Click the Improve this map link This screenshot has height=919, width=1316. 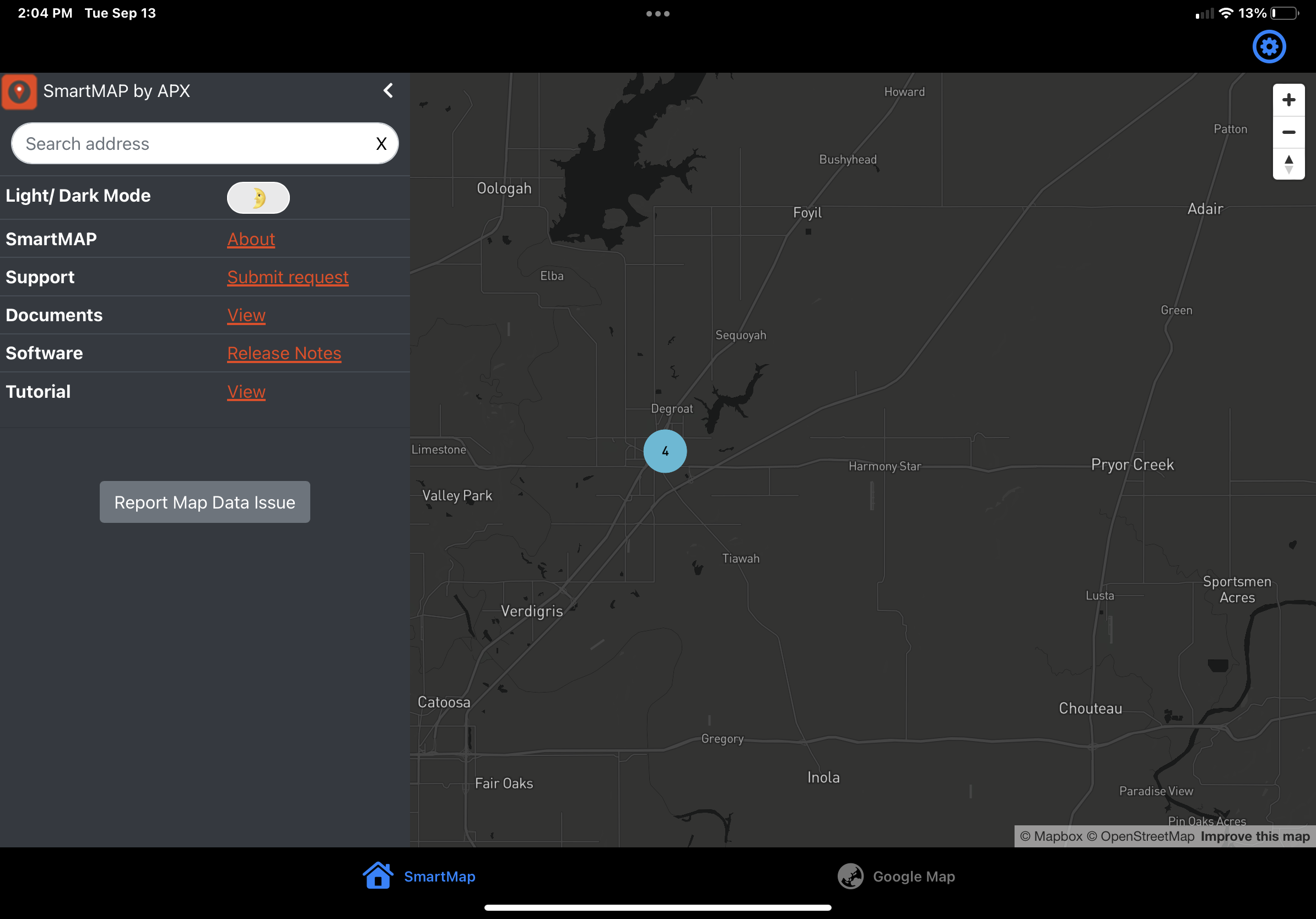[x=1255, y=836]
